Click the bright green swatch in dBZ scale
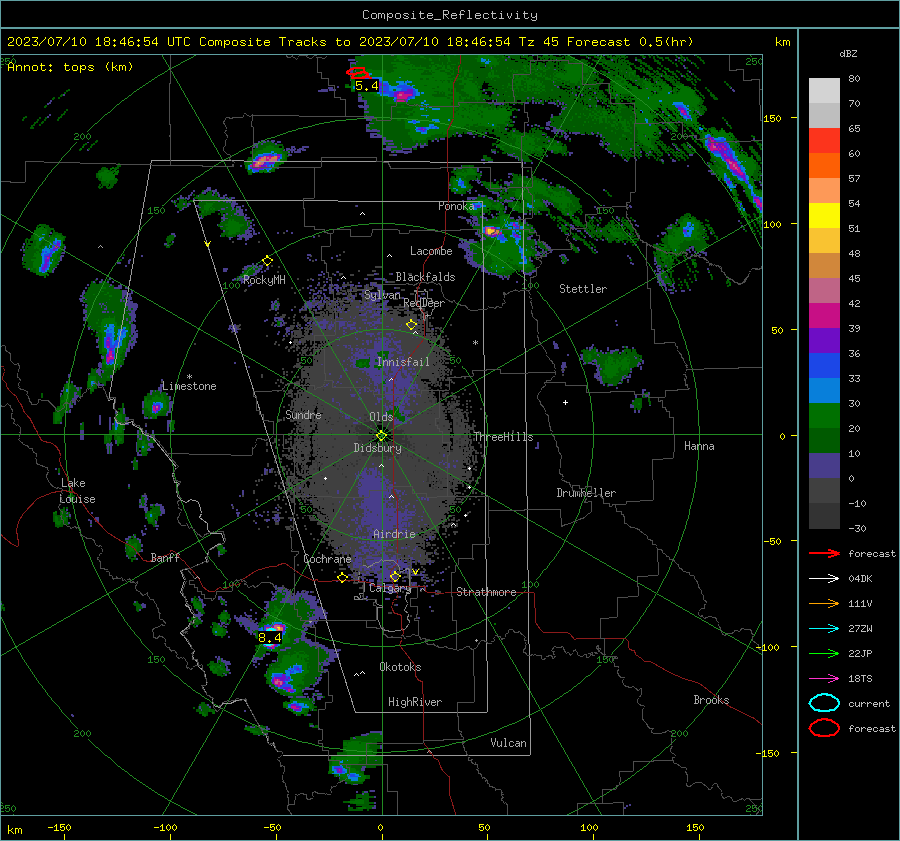900x841 pixels. tap(824, 416)
